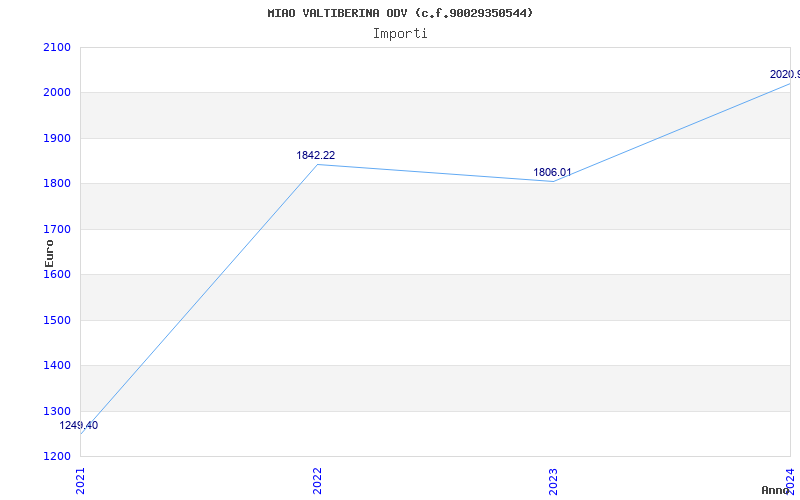Click the 1700 y-axis tick label
The width and height of the screenshot is (800, 500).
tap(57, 229)
